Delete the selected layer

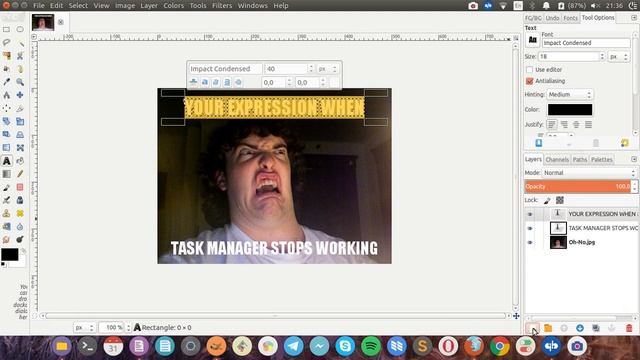(x=629, y=328)
